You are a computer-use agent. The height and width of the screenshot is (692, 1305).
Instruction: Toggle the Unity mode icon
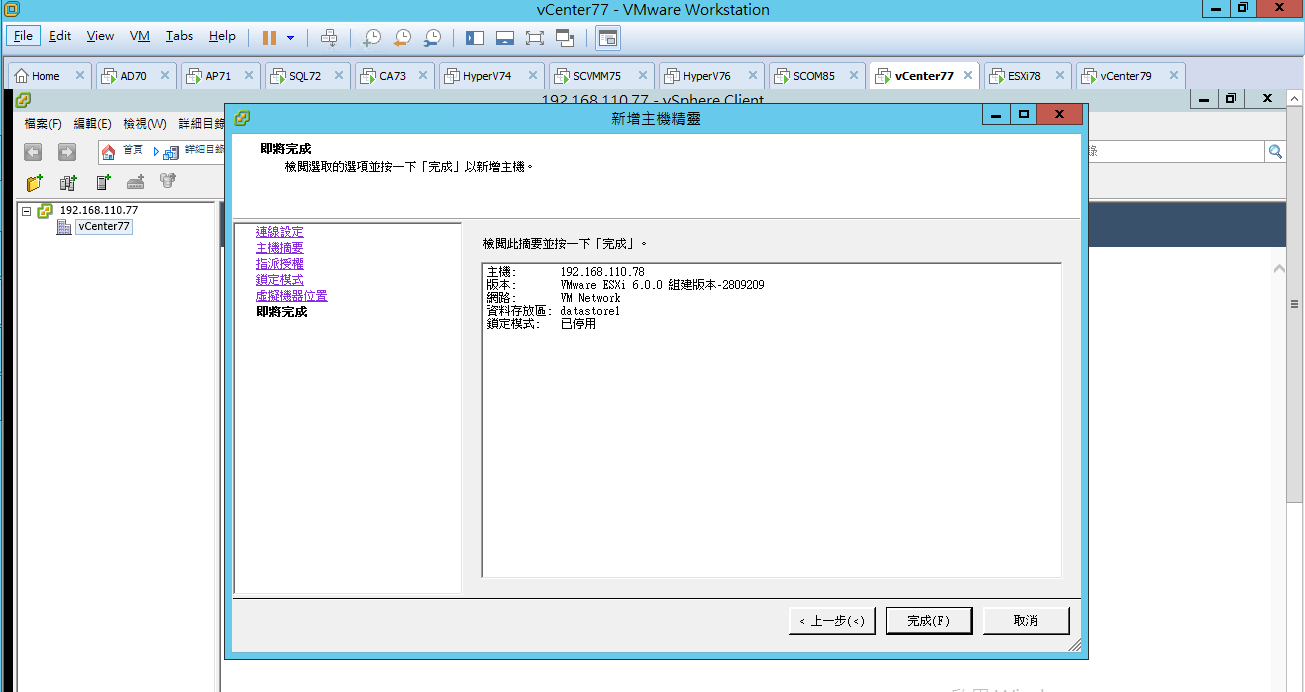click(565, 37)
